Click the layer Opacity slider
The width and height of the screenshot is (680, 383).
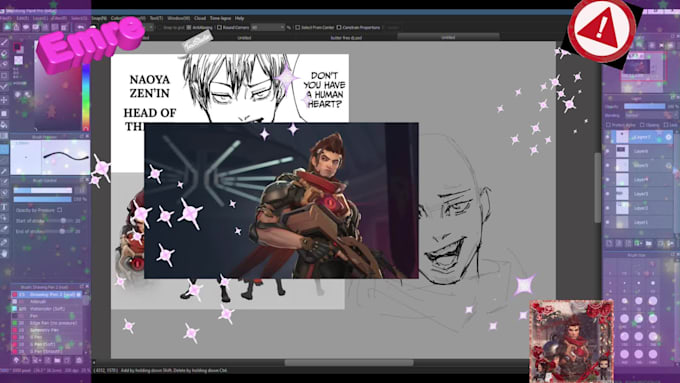644,106
